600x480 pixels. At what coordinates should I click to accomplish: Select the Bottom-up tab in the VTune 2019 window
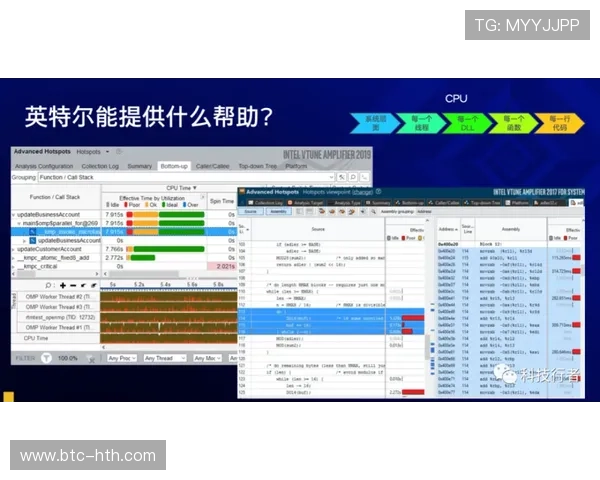[174, 166]
